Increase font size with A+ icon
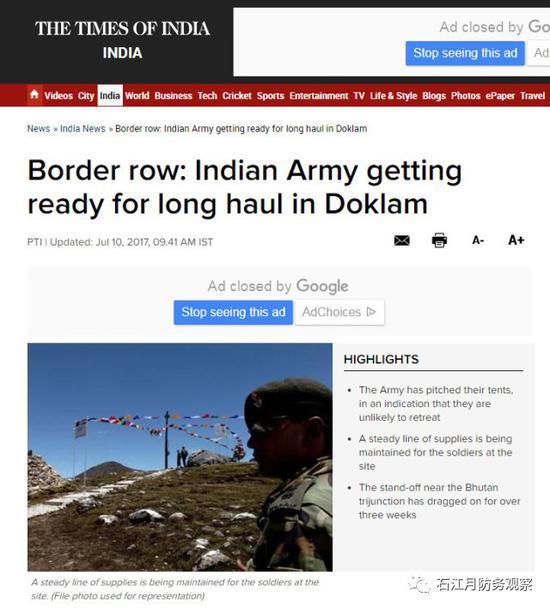Image resolution: width=550 pixels, height=609 pixels. (516, 240)
